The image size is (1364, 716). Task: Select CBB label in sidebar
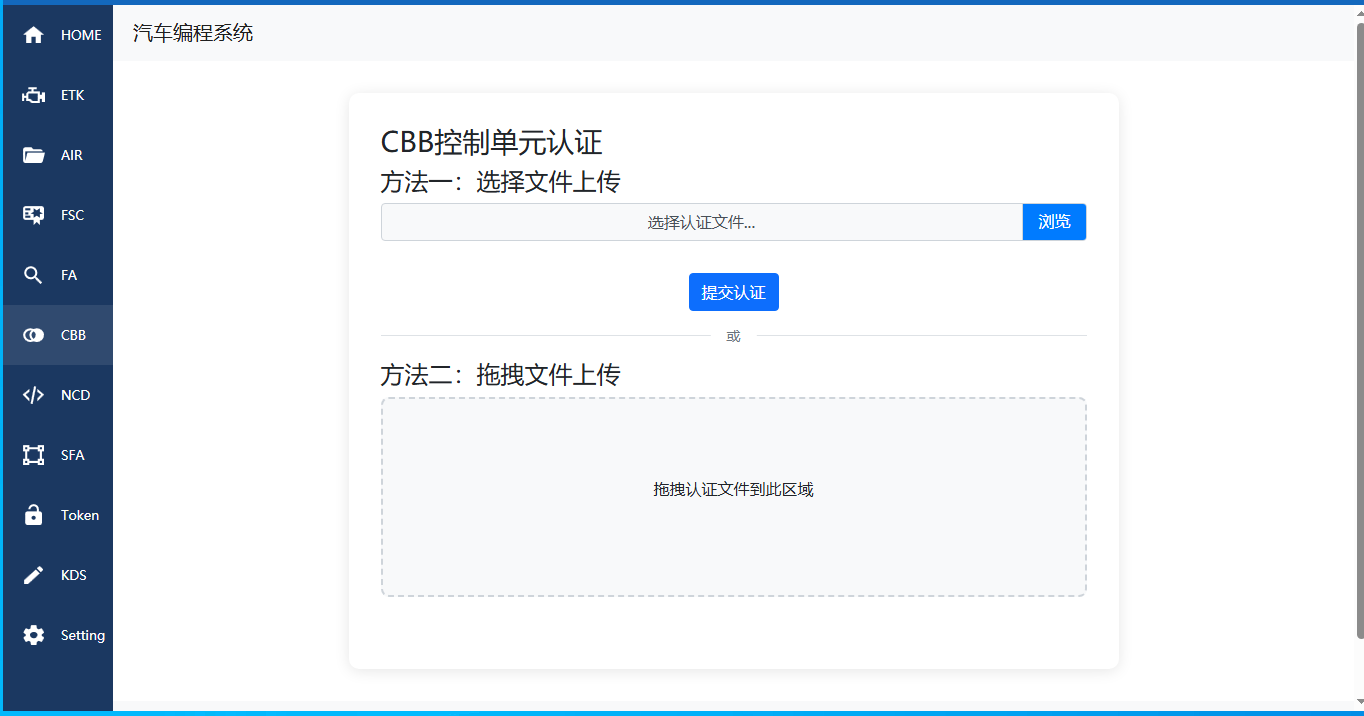click(x=73, y=335)
